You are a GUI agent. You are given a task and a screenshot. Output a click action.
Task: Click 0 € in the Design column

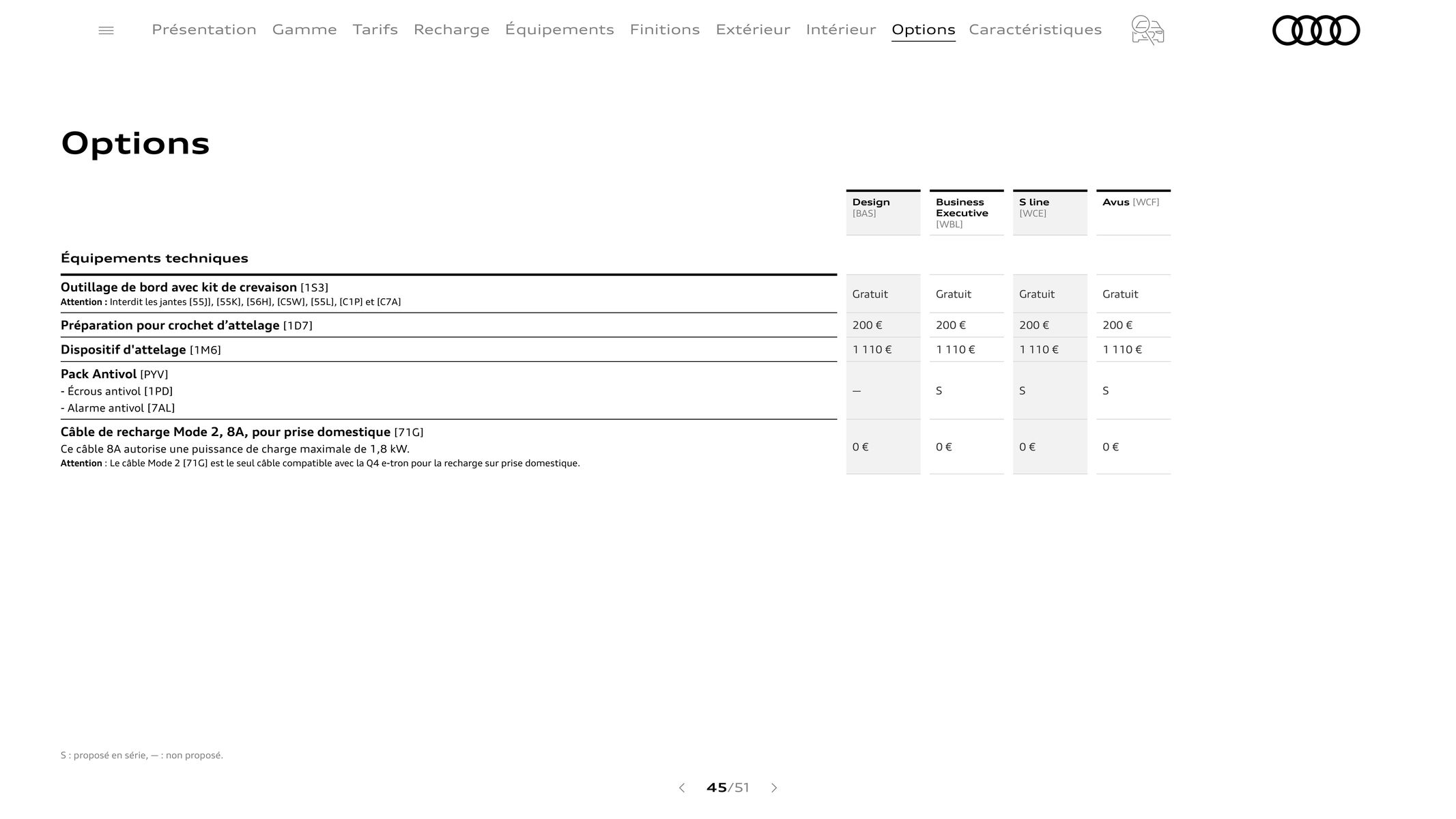pyautogui.click(x=860, y=447)
